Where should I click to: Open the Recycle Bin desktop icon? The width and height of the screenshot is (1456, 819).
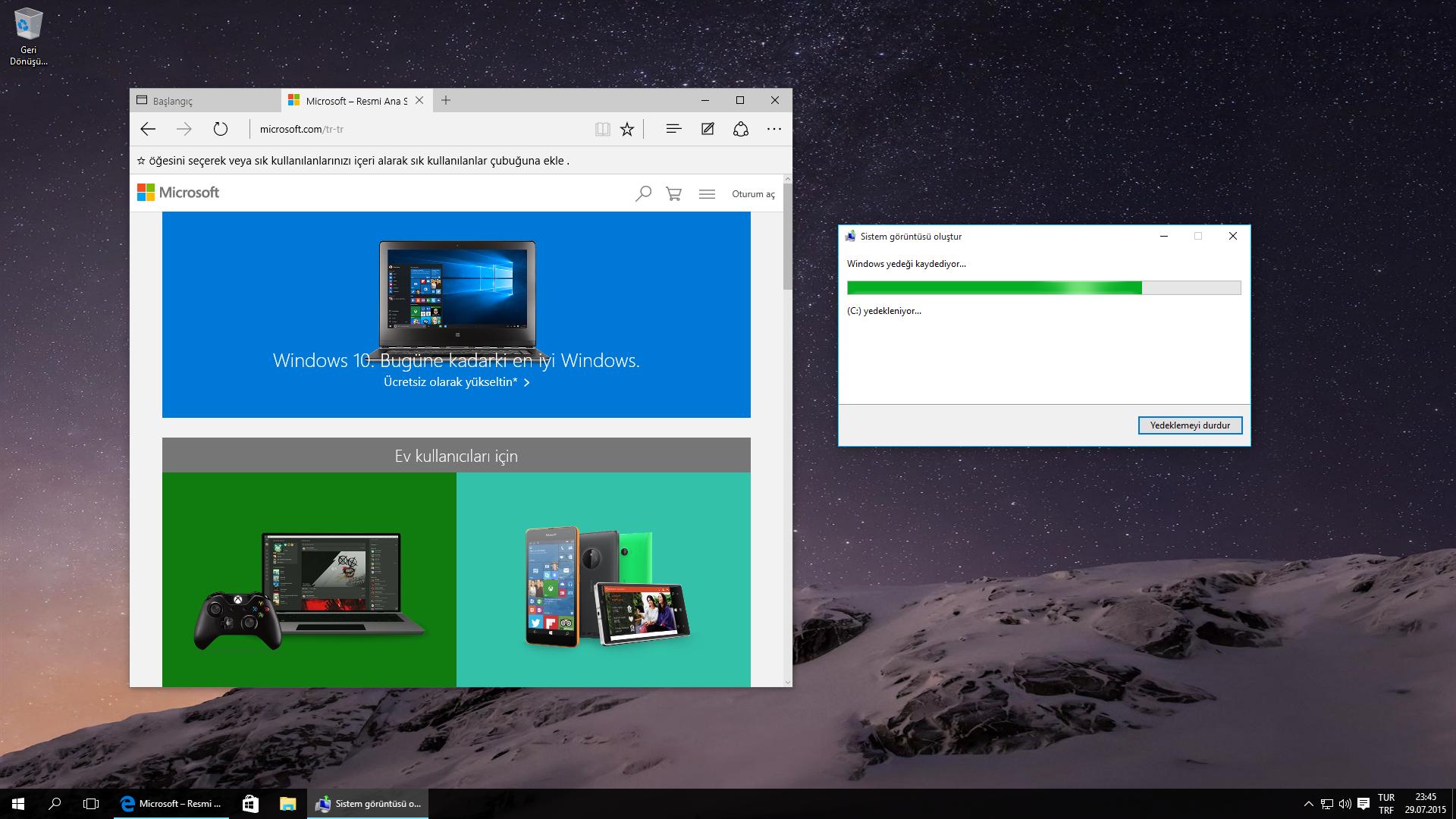[28, 36]
